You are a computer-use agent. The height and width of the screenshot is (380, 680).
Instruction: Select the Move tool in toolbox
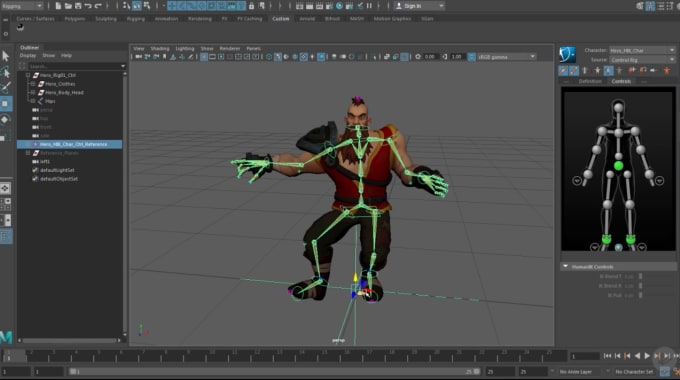click(6, 104)
